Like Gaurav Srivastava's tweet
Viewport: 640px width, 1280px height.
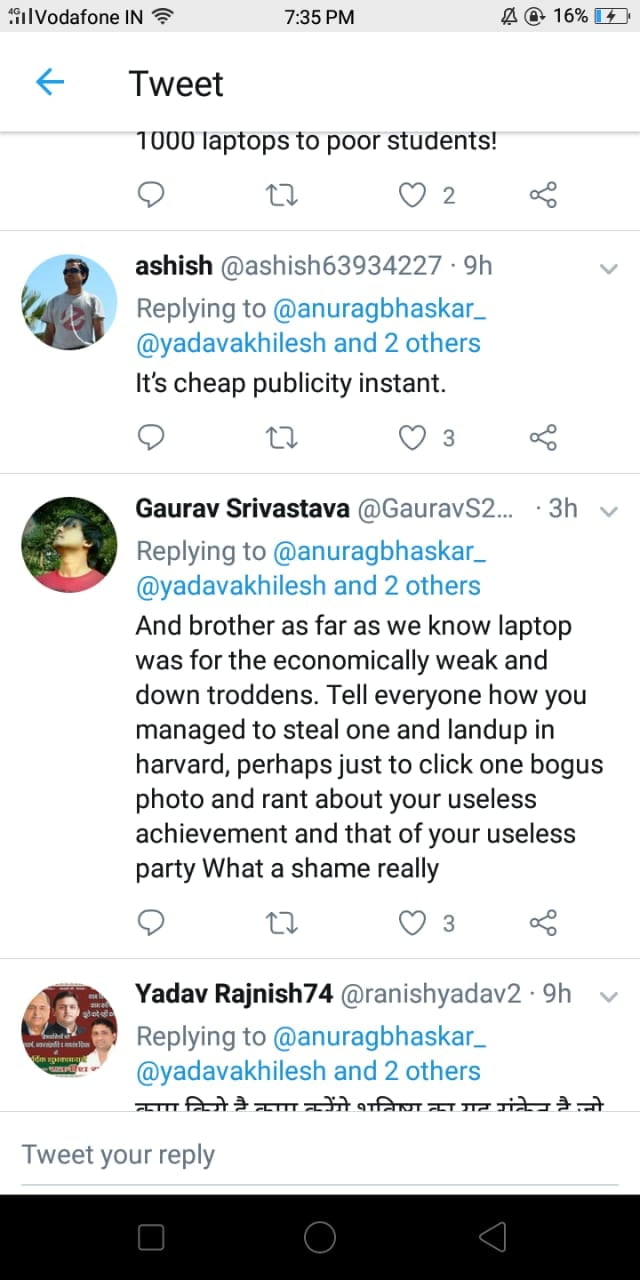pos(413,922)
